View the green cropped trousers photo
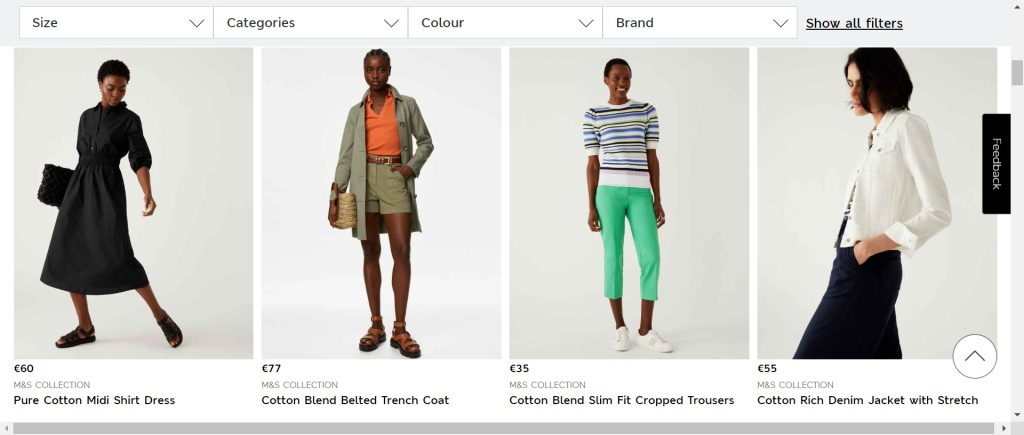This screenshot has width=1024, height=435. [x=629, y=203]
